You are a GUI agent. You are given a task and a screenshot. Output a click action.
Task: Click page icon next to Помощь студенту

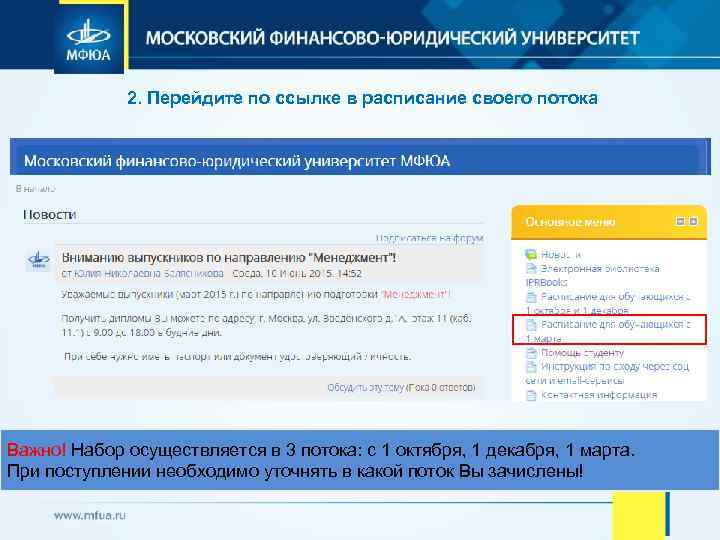[x=531, y=353]
